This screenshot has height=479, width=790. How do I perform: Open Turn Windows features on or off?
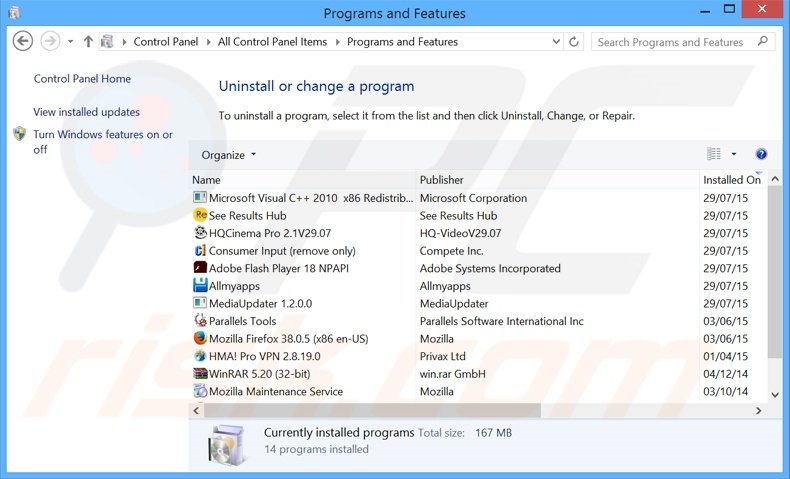103,142
